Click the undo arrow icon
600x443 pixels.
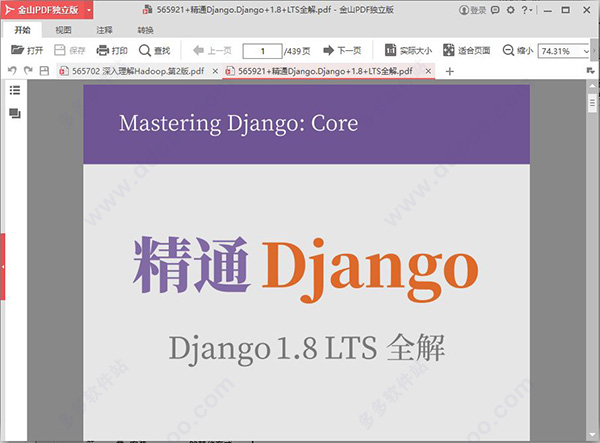(x=12, y=71)
